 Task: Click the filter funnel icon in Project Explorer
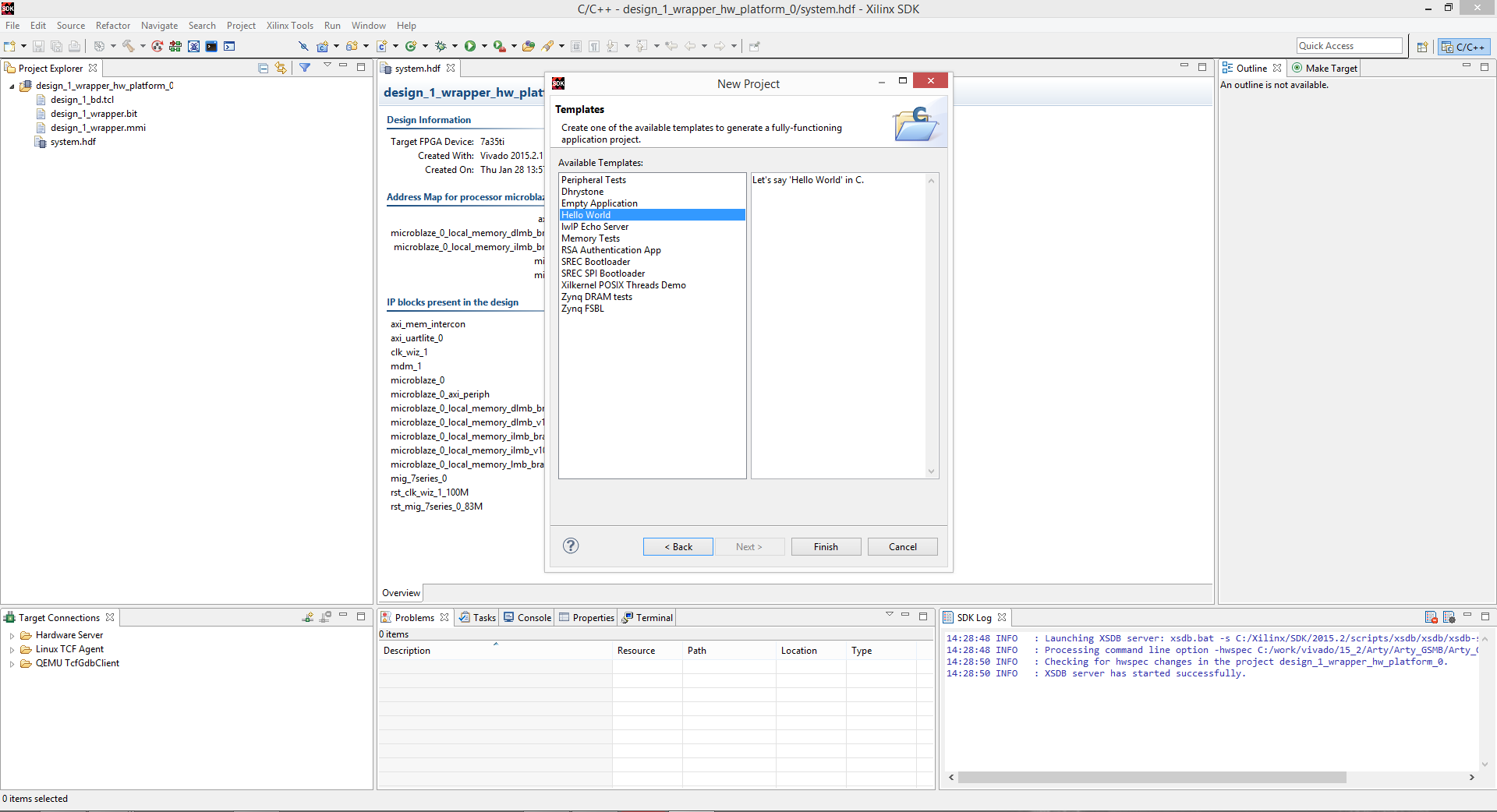click(x=305, y=68)
